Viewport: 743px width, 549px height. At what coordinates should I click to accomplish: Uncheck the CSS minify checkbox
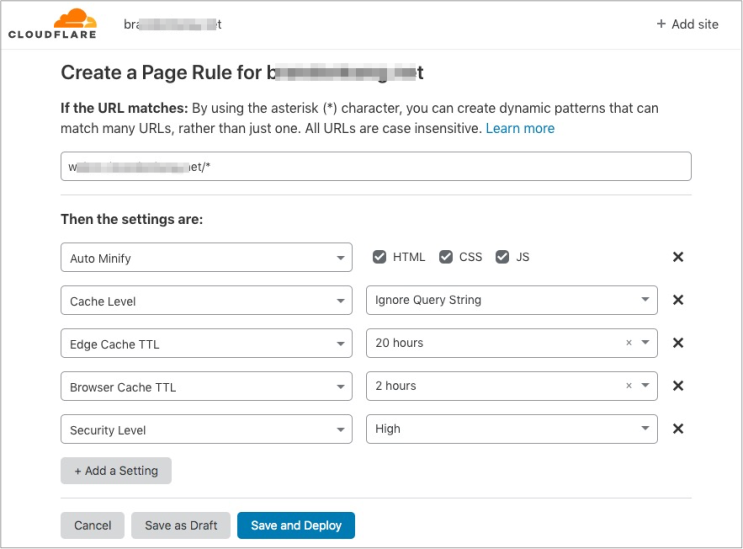[x=445, y=257]
